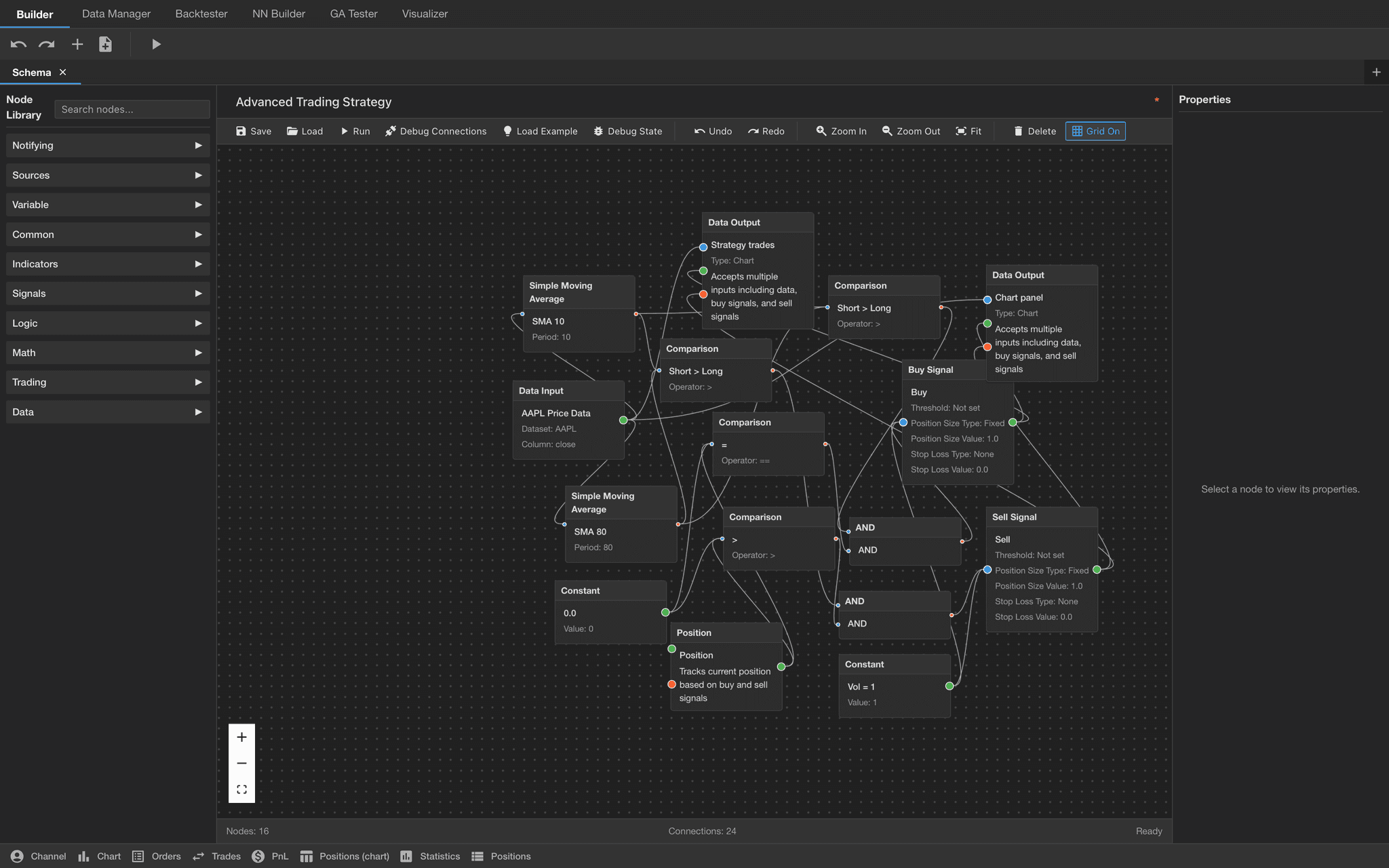The width and height of the screenshot is (1389, 868).
Task: Click green output port of AAPL Price Data
Action: (x=623, y=420)
